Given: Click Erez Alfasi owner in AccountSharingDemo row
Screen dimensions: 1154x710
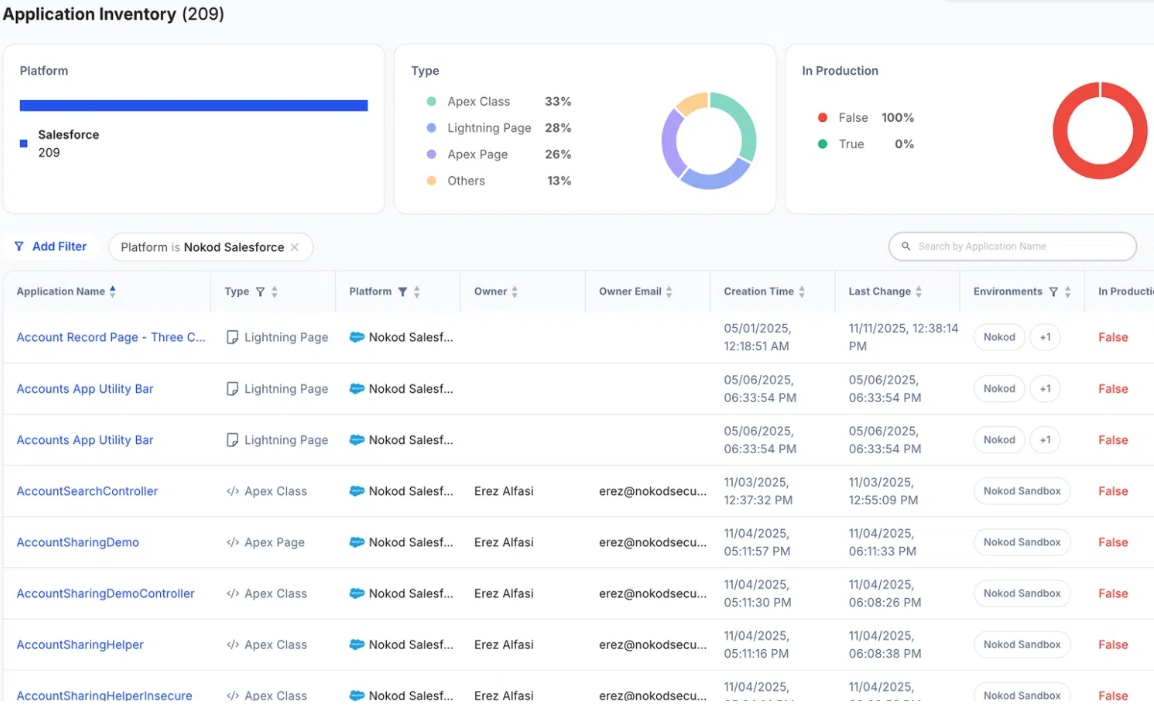Looking at the screenshot, I should (x=503, y=542).
